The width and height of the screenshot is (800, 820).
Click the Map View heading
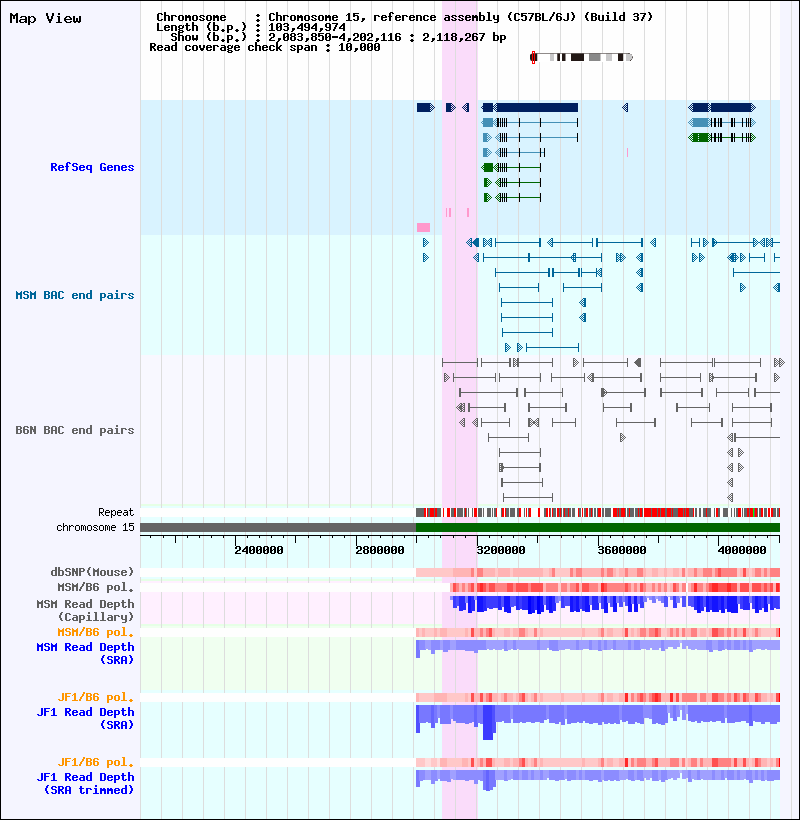pos(45,18)
